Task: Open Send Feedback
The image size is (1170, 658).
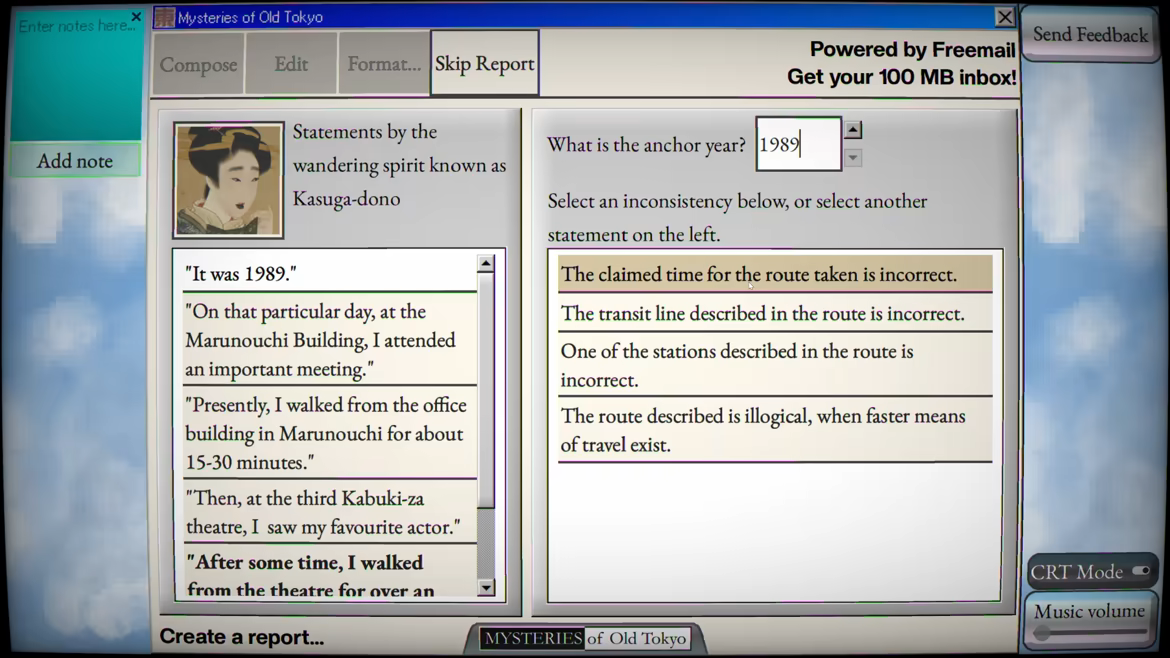Action: pos(1090,34)
